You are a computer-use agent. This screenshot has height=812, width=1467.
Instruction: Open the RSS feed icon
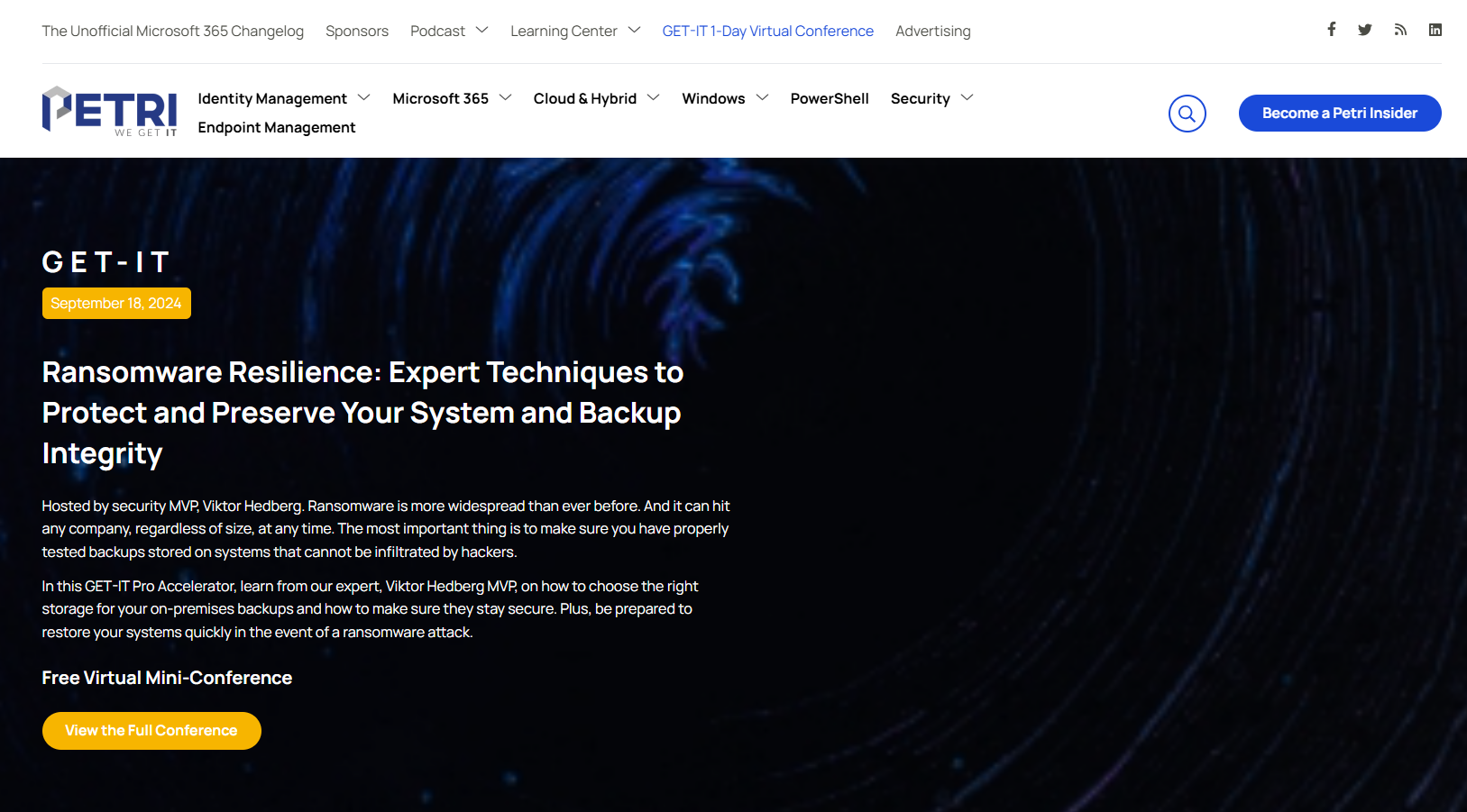click(x=1400, y=30)
